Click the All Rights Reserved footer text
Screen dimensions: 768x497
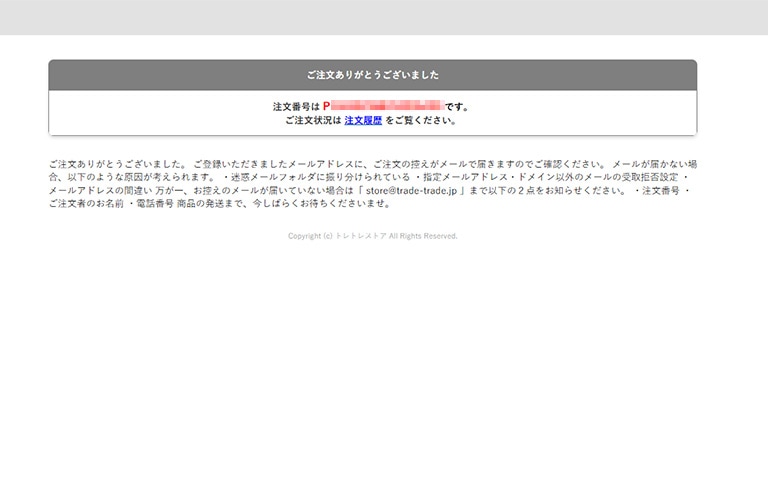[x=423, y=236]
